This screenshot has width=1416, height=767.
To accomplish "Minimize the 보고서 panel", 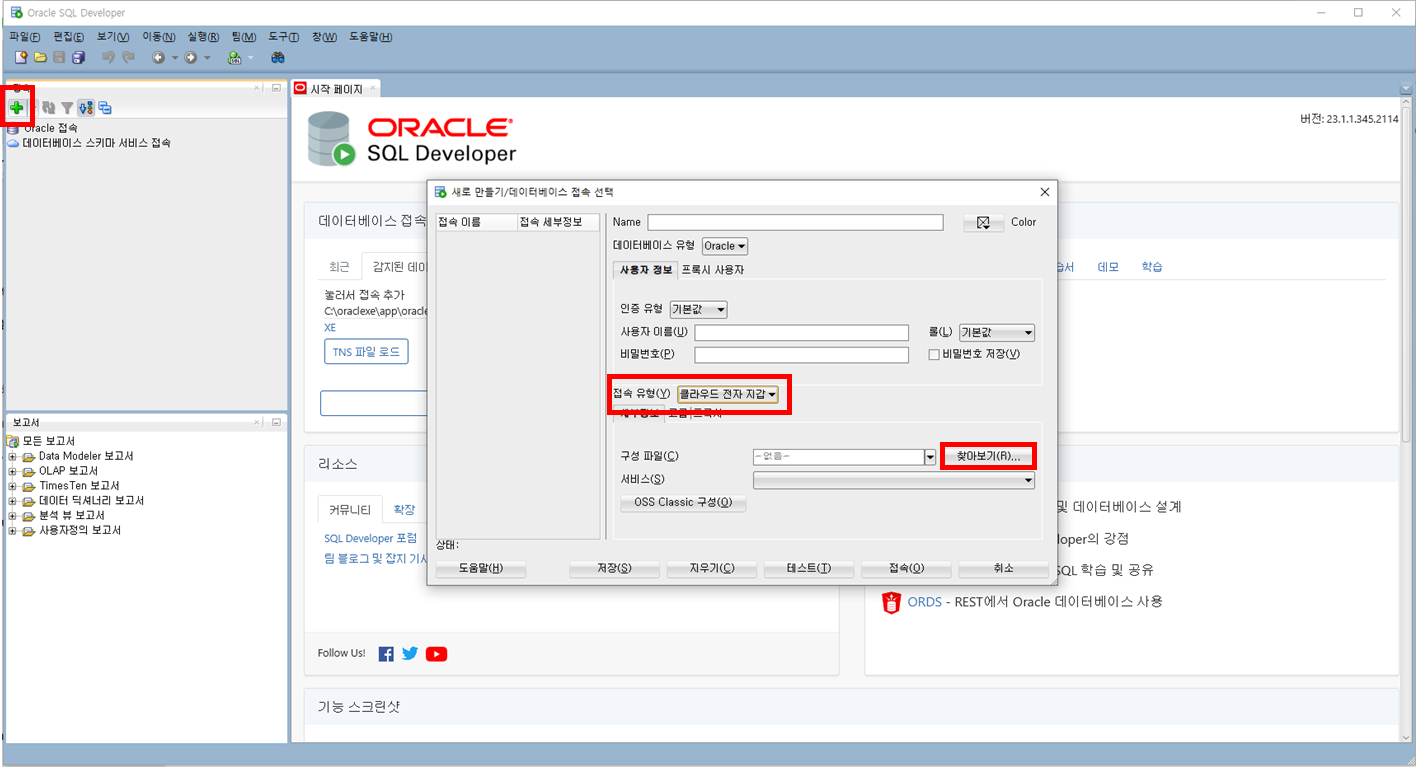I will click(x=276, y=422).
